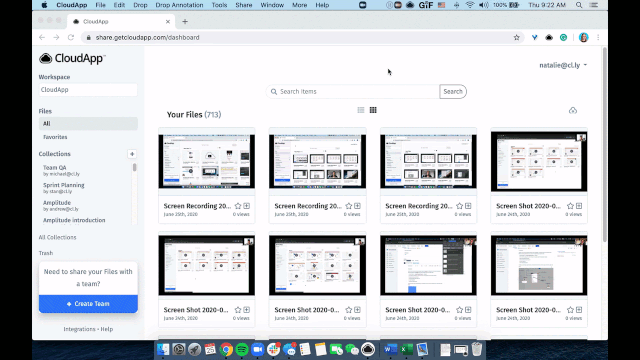
Task: Go back in browser history
Action: tap(42, 38)
